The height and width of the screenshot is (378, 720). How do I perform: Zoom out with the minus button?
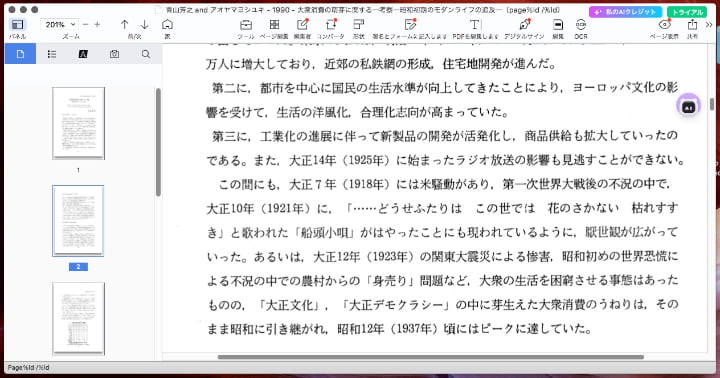(85, 24)
